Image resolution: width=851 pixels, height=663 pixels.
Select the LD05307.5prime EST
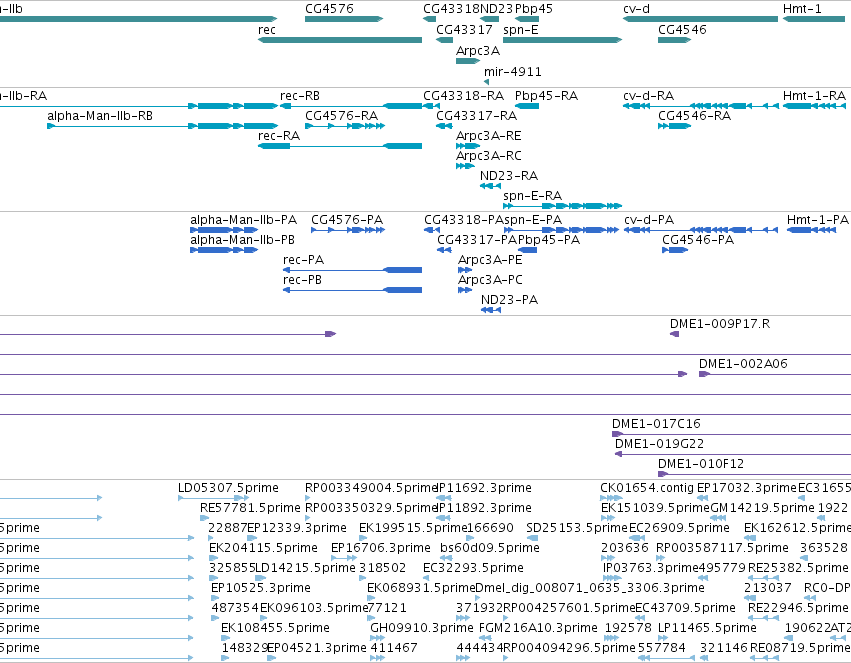(x=213, y=498)
